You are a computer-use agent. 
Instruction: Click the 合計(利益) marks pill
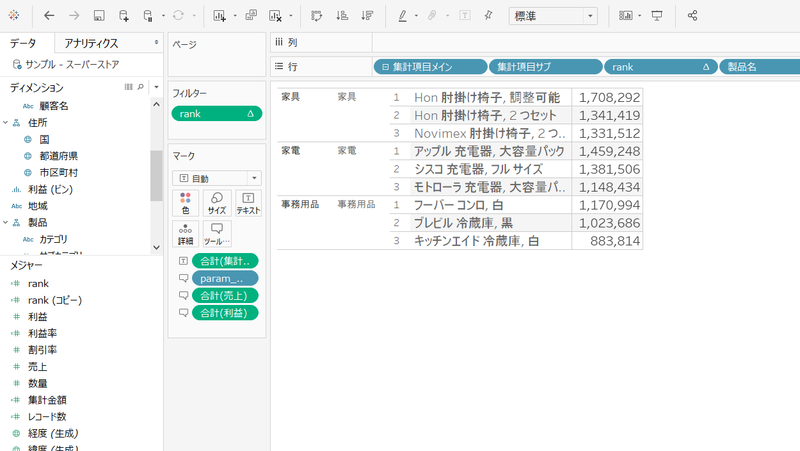225,313
